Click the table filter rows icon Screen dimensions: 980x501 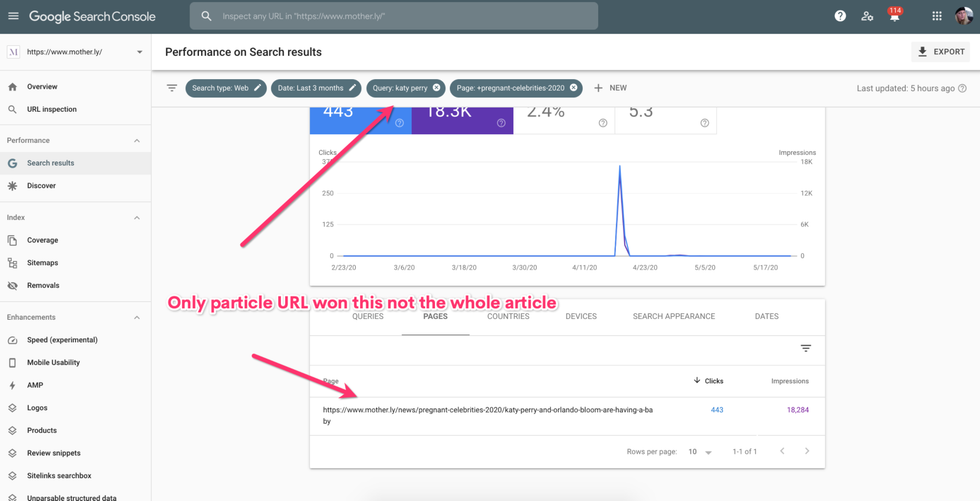[x=805, y=348]
